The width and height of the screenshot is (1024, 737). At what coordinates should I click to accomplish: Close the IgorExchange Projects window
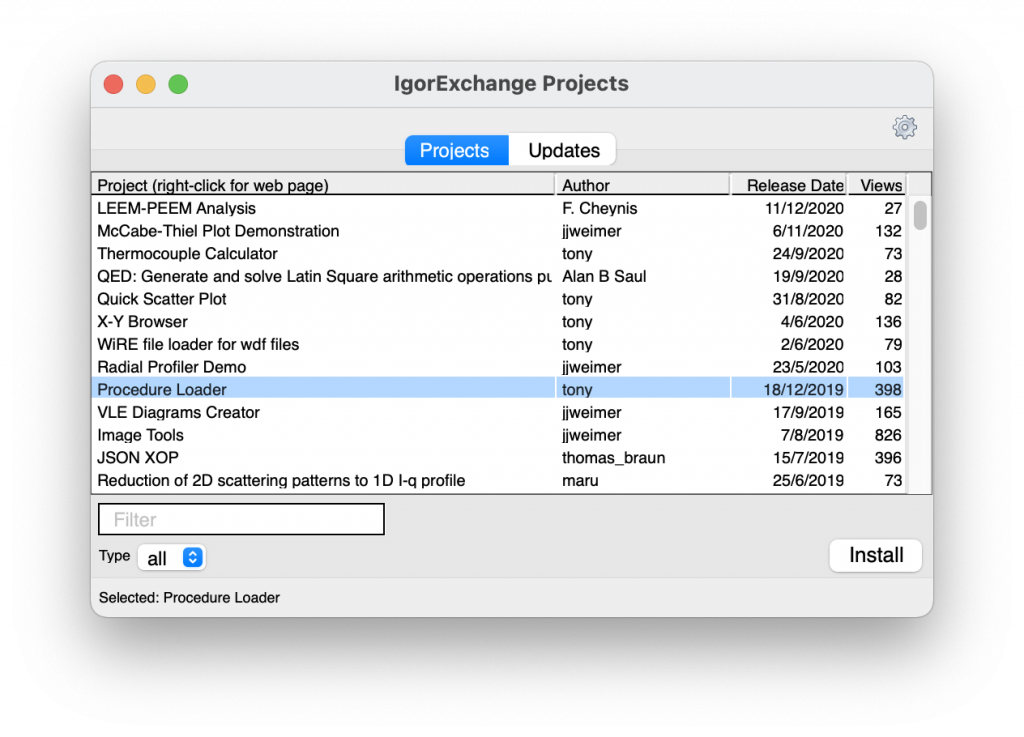[114, 84]
